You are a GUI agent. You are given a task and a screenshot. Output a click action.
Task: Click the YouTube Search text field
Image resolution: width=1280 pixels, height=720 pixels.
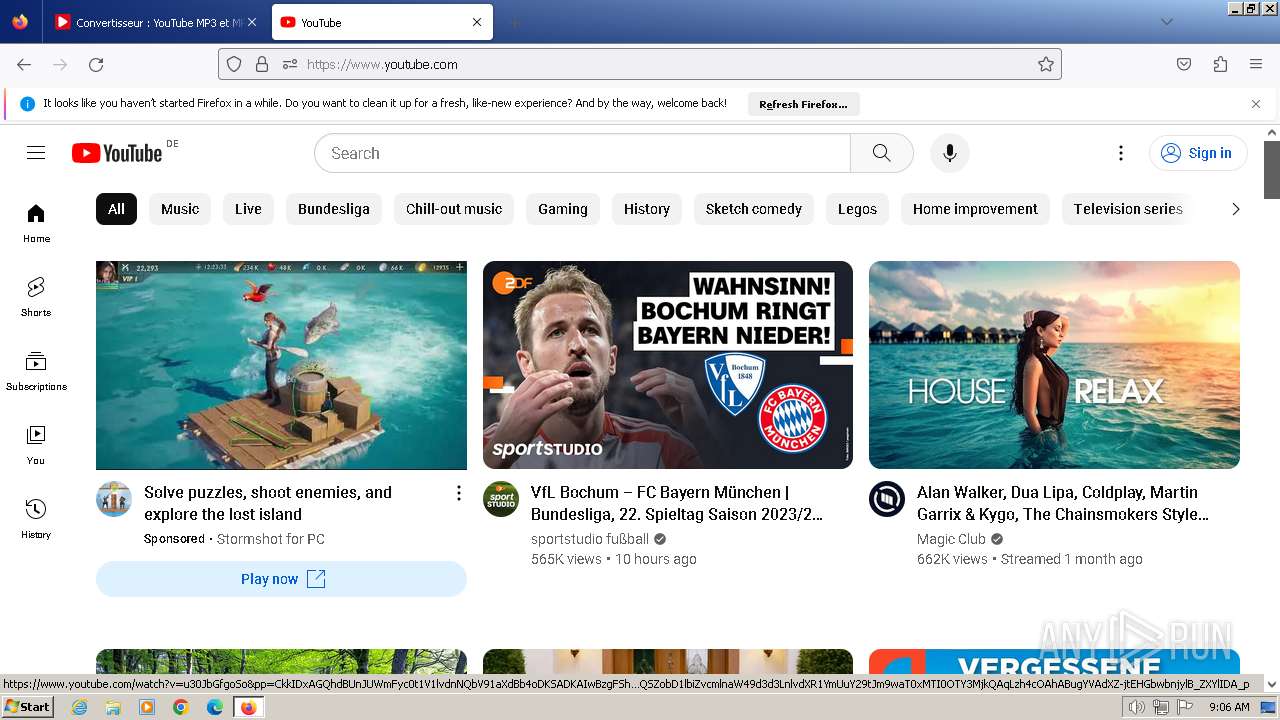coord(582,153)
